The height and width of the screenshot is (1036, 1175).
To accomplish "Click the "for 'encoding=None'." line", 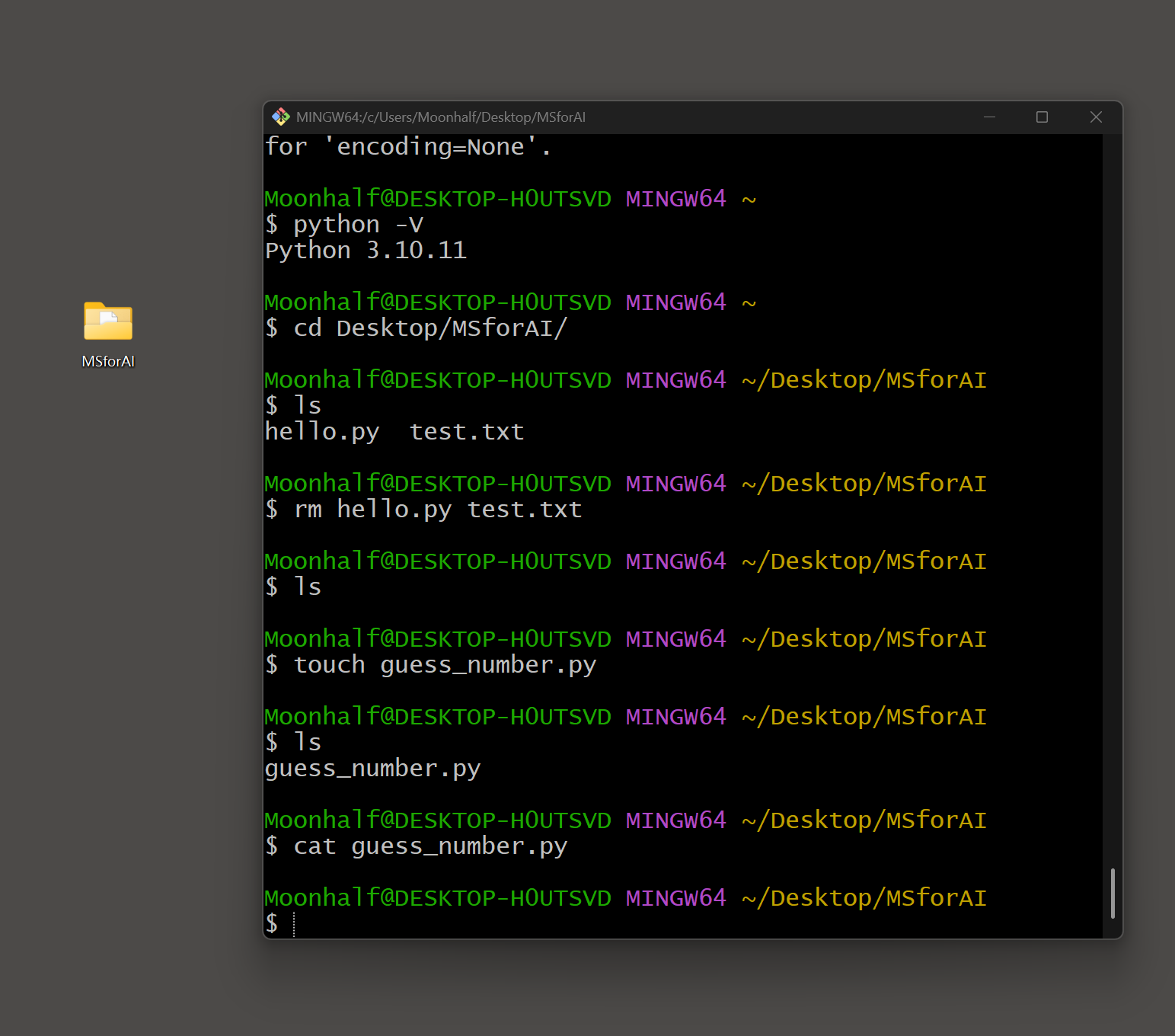I will (x=408, y=146).
